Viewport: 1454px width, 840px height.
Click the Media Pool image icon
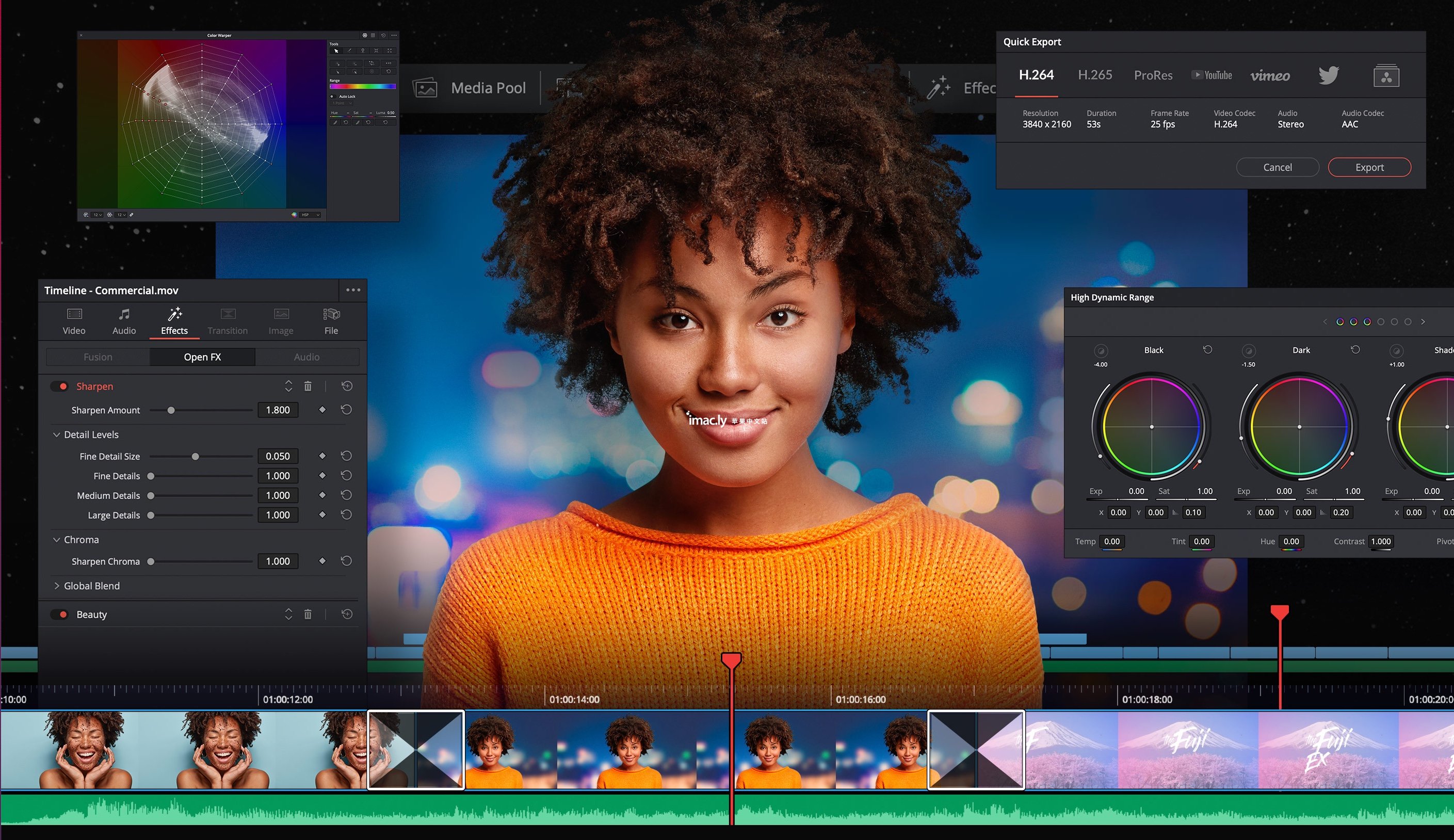425,88
